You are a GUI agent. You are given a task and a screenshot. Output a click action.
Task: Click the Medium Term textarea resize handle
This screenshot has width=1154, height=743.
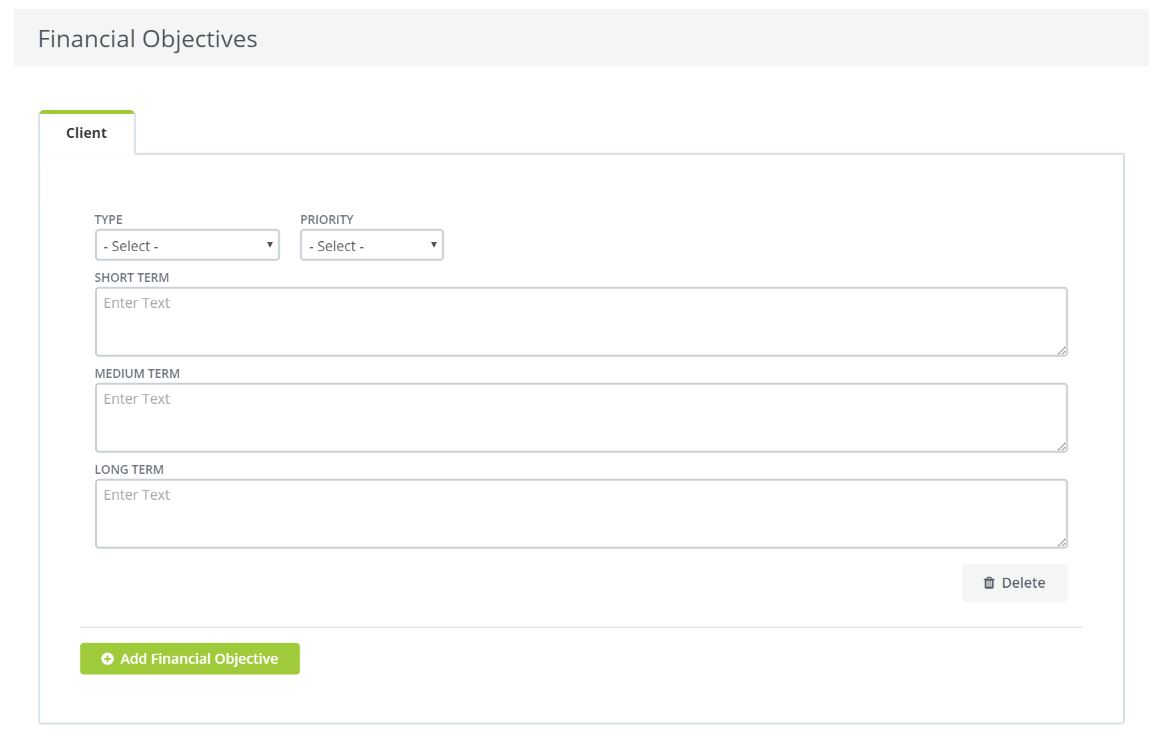1061,446
